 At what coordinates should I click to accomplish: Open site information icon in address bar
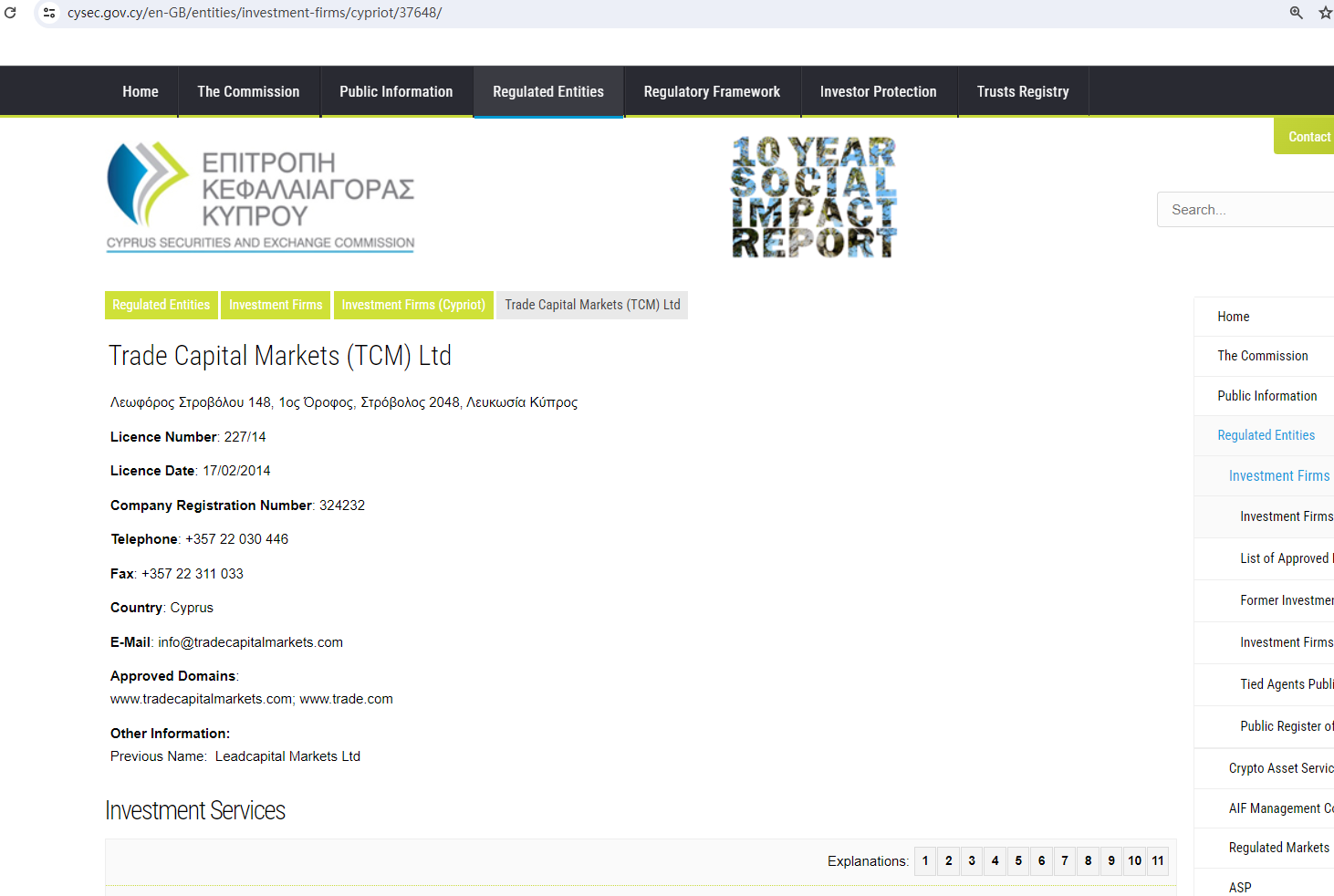[49, 13]
